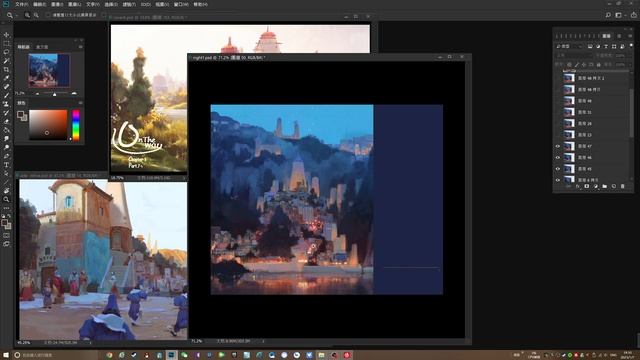Click the zoom in button in options bar
This screenshot has height=360, width=640.
point(27,15)
